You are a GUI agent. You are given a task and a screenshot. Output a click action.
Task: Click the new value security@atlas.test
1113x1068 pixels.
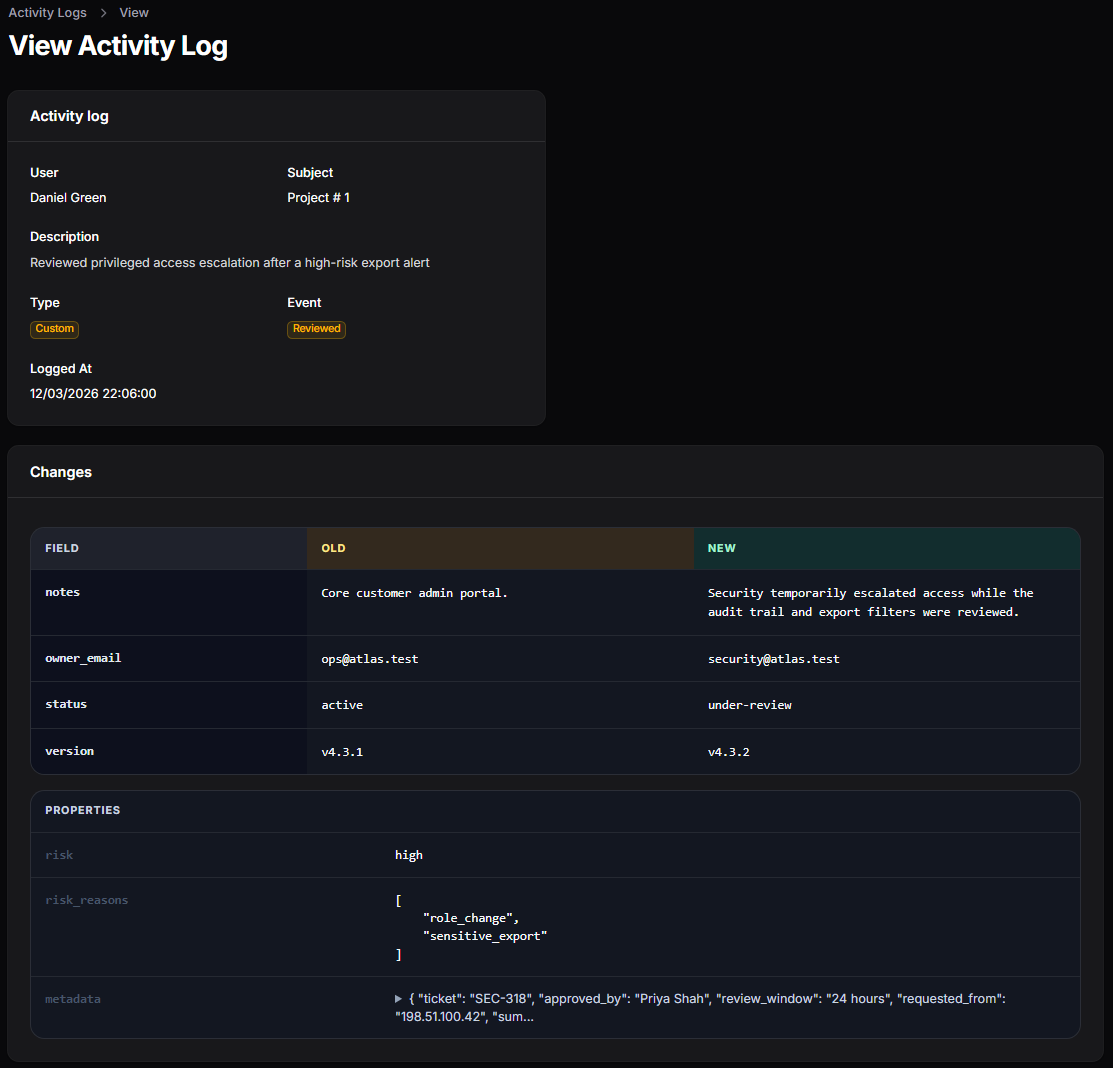pos(774,658)
